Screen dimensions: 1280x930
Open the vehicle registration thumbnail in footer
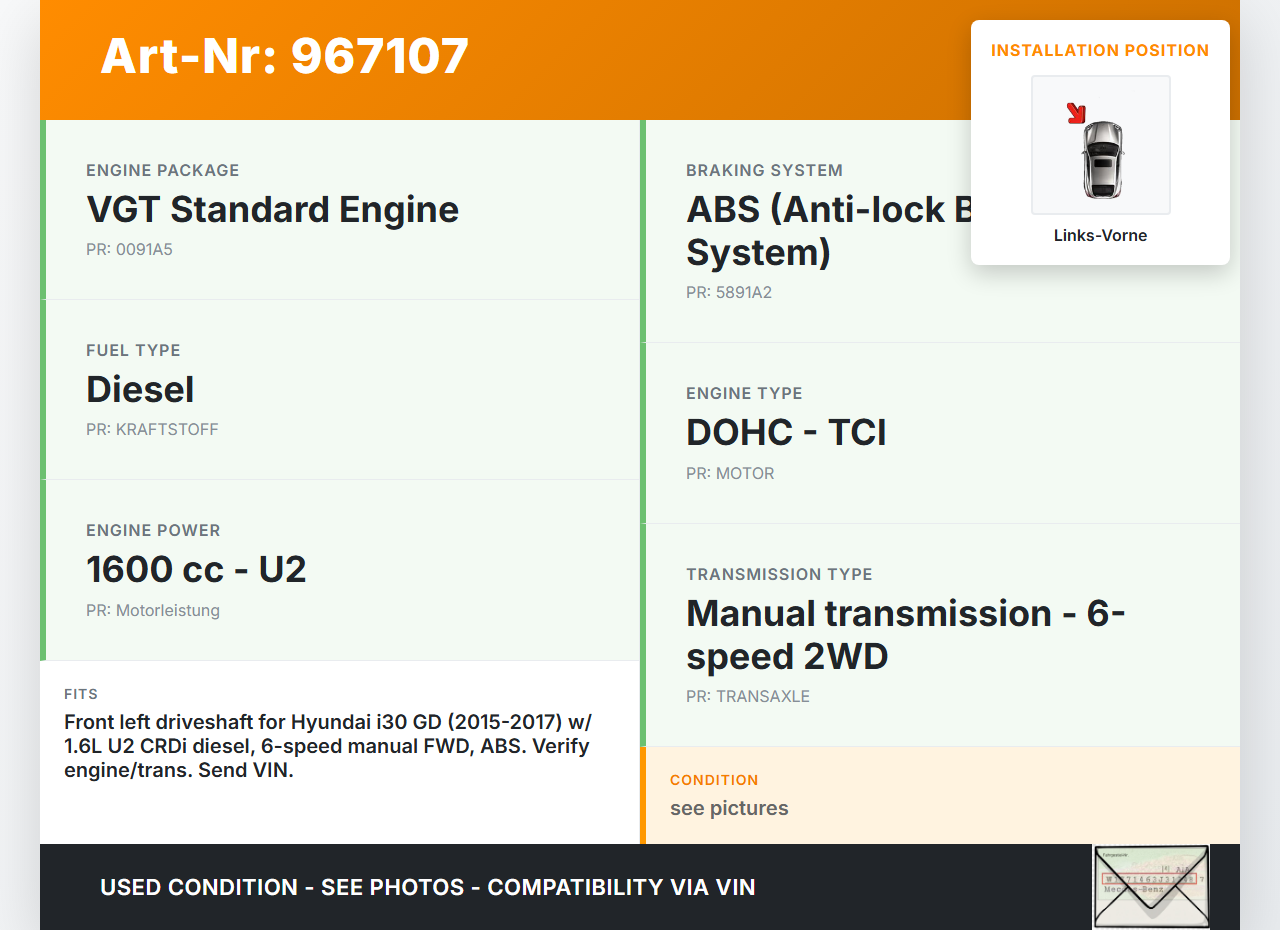point(1150,886)
